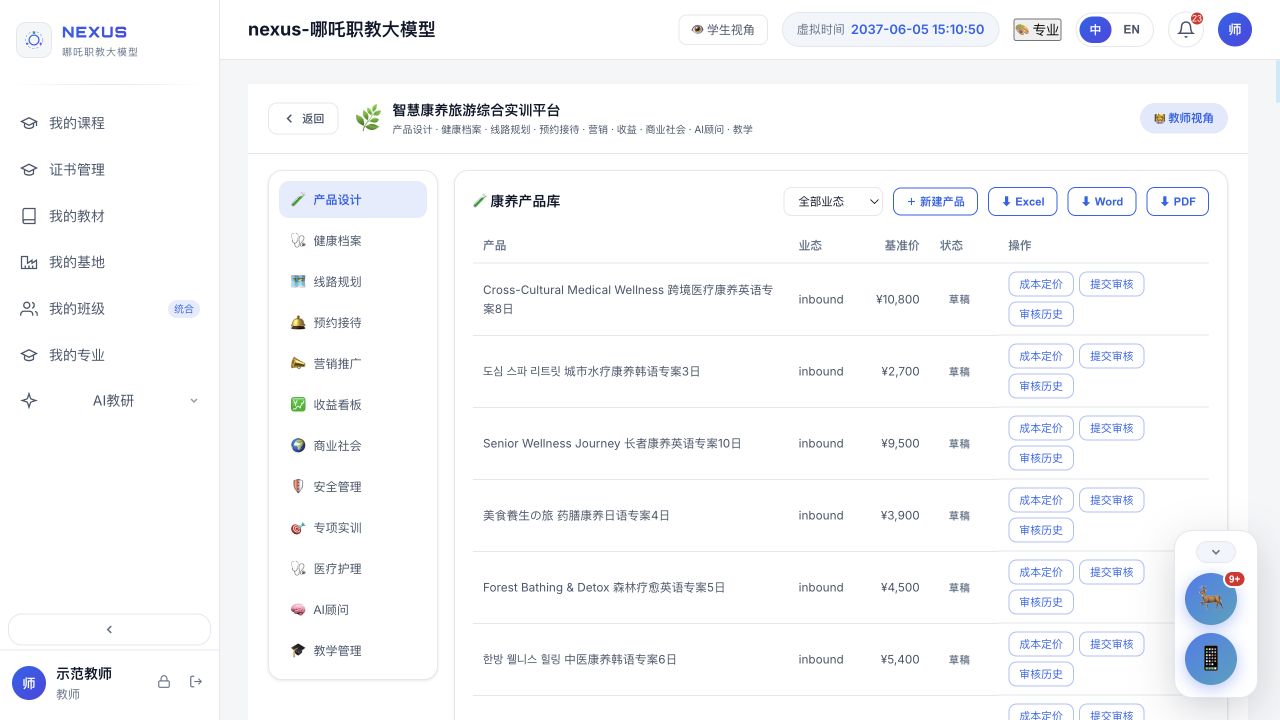Switch language to 中
Screen dimensions: 1280x720
[1095, 30]
